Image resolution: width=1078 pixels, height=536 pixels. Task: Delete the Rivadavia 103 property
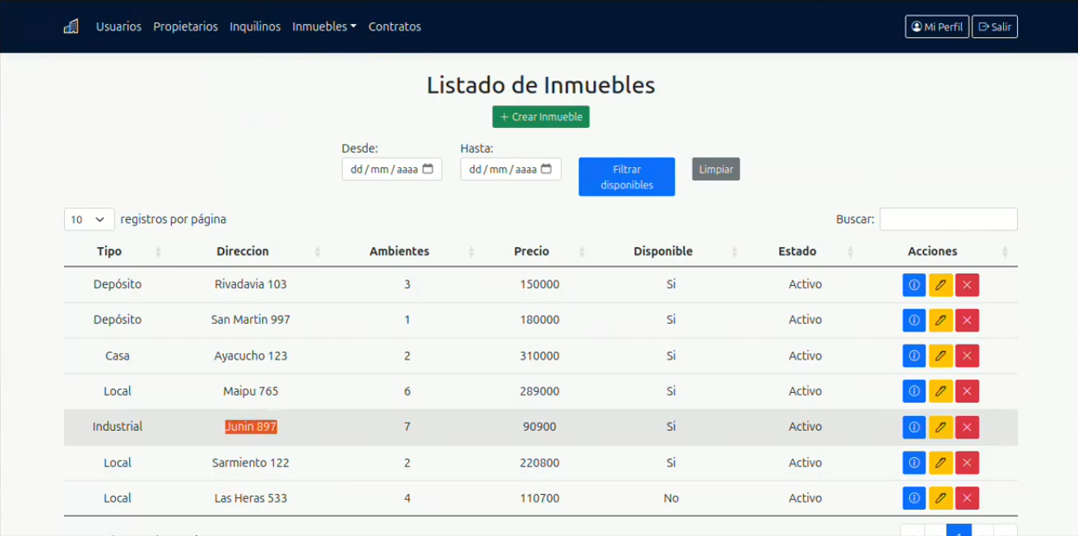(x=967, y=284)
